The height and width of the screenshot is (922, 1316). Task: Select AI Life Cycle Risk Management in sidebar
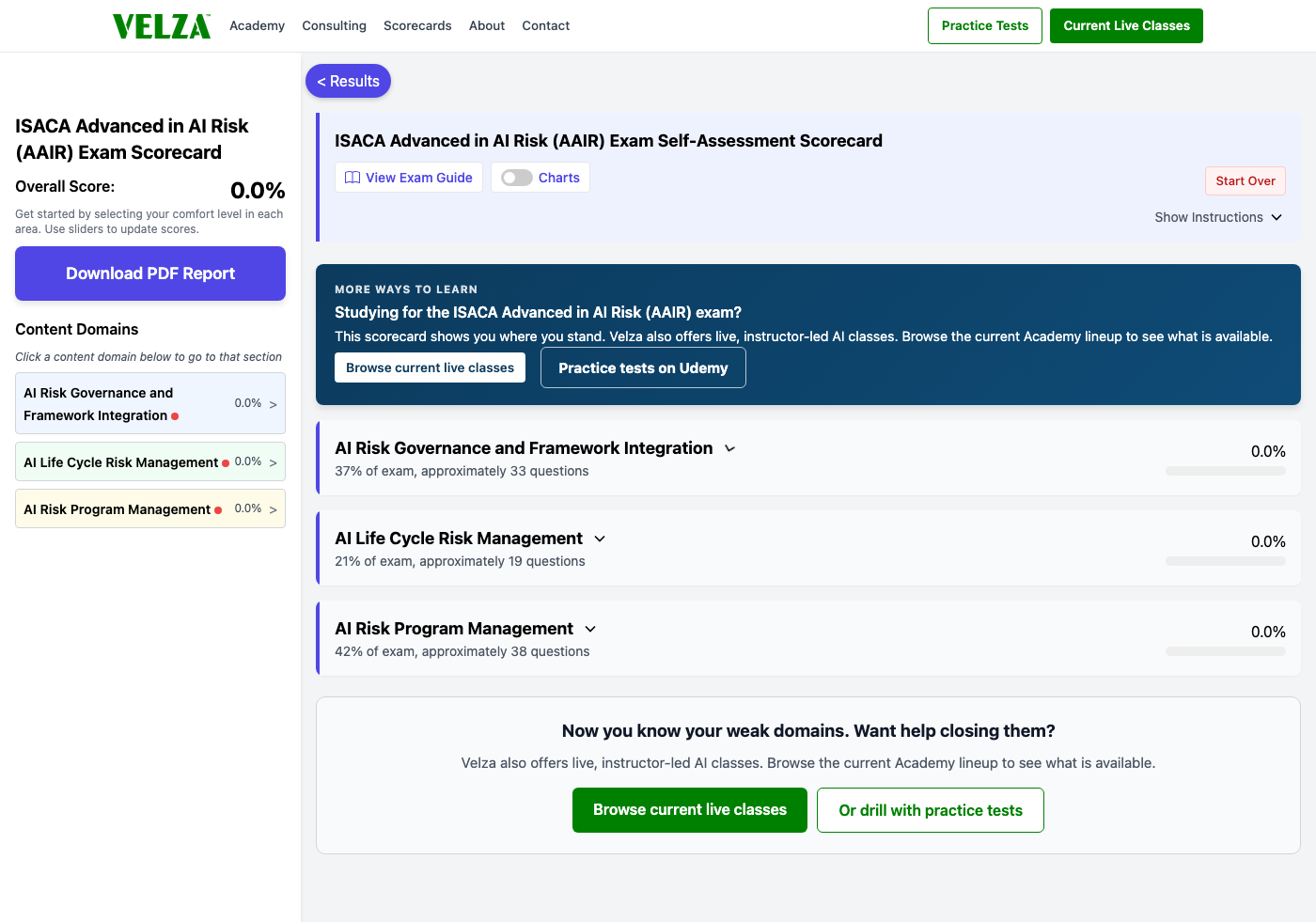150,461
